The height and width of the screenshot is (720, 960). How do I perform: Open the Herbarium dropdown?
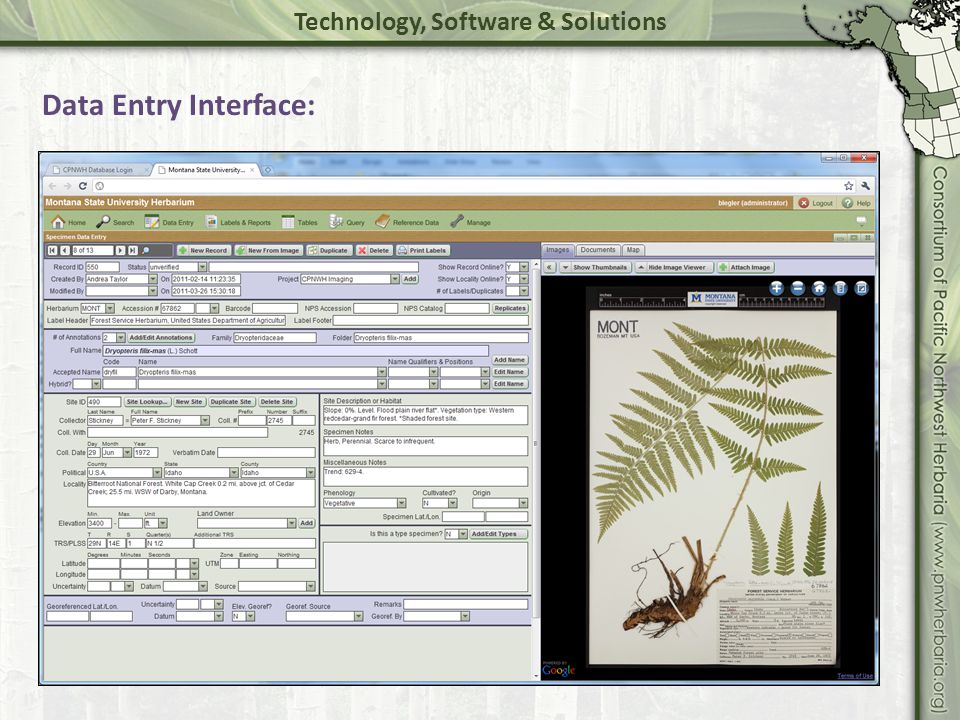pos(110,309)
